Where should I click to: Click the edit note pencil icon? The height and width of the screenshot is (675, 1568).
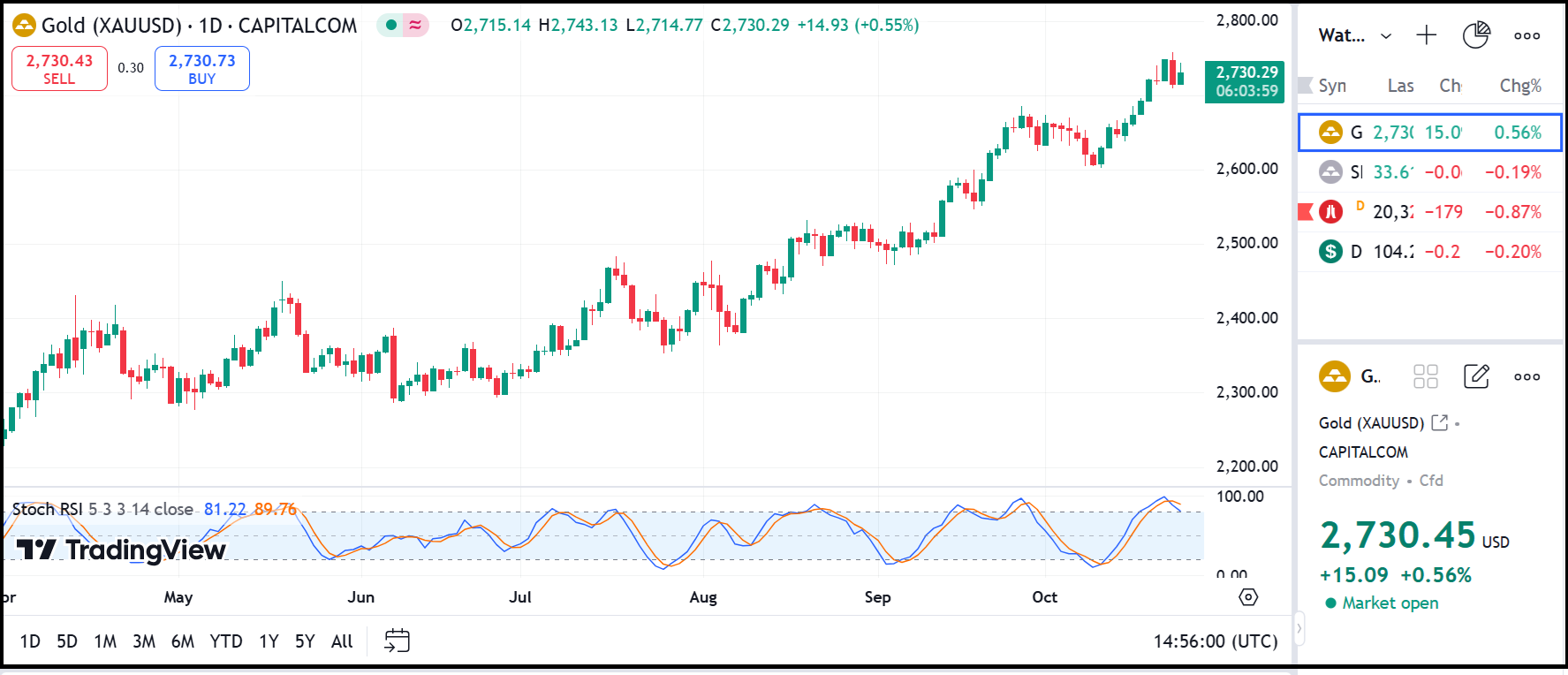click(1476, 376)
